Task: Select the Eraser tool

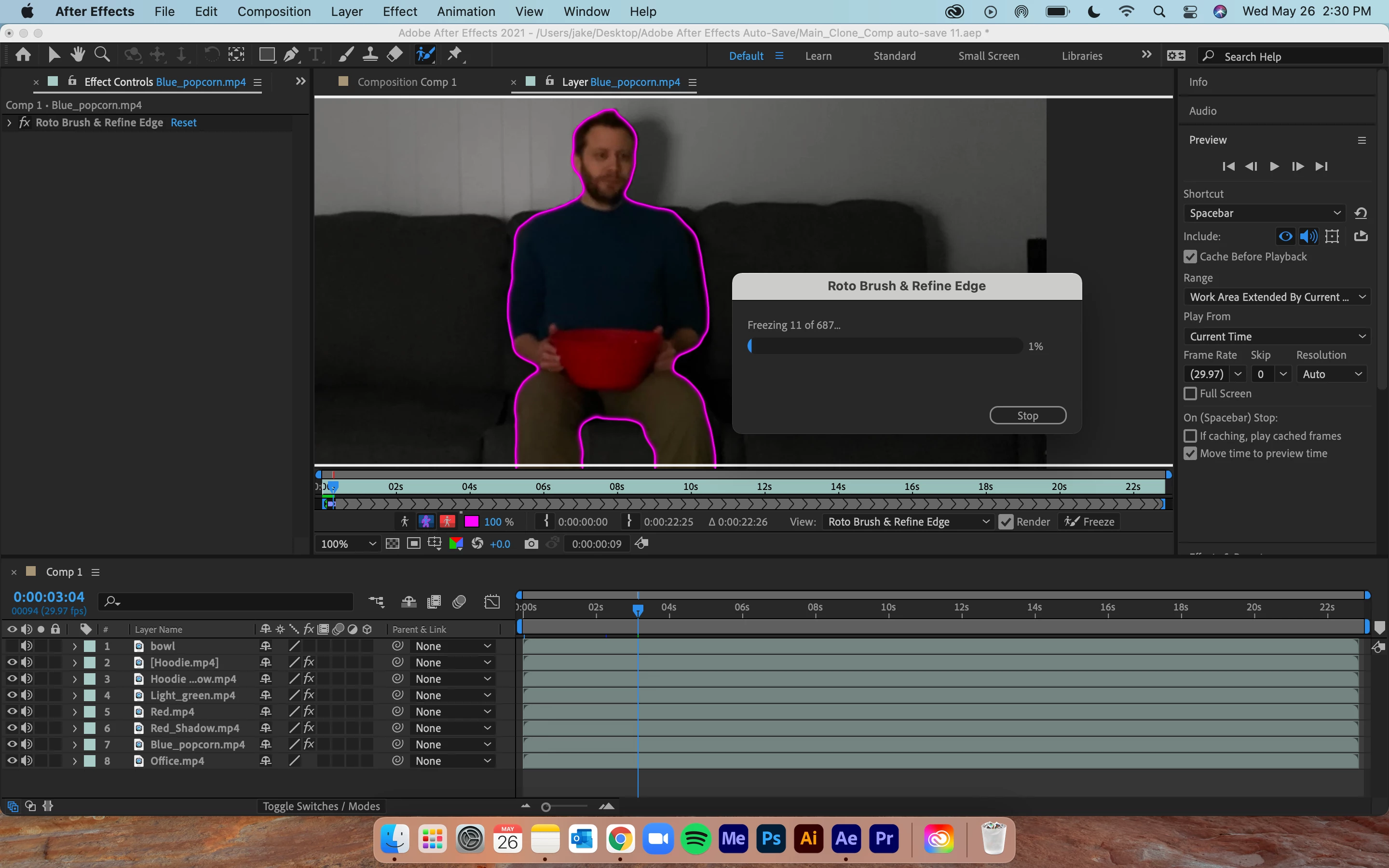Action: pos(395,54)
